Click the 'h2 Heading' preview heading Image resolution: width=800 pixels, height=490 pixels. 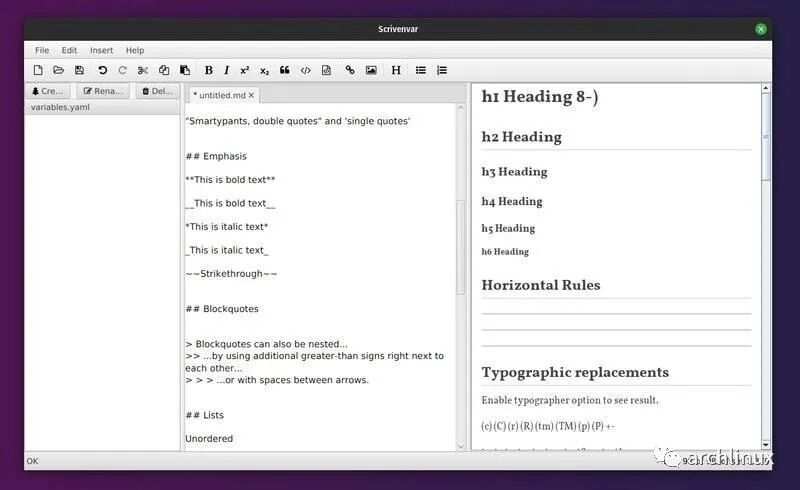click(x=521, y=137)
